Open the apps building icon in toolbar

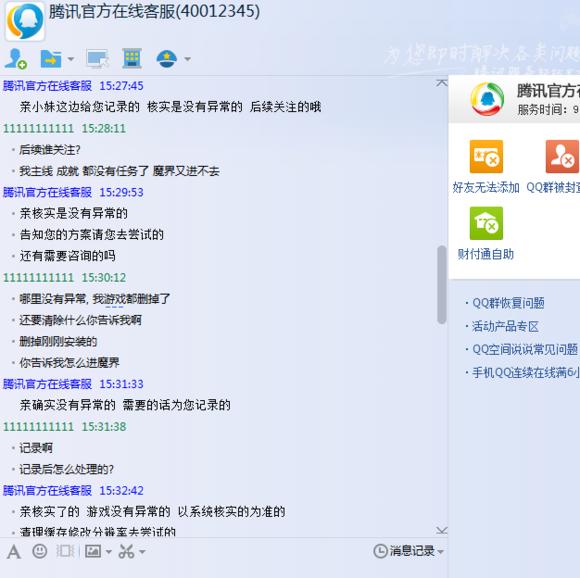click(x=132, y=58)
